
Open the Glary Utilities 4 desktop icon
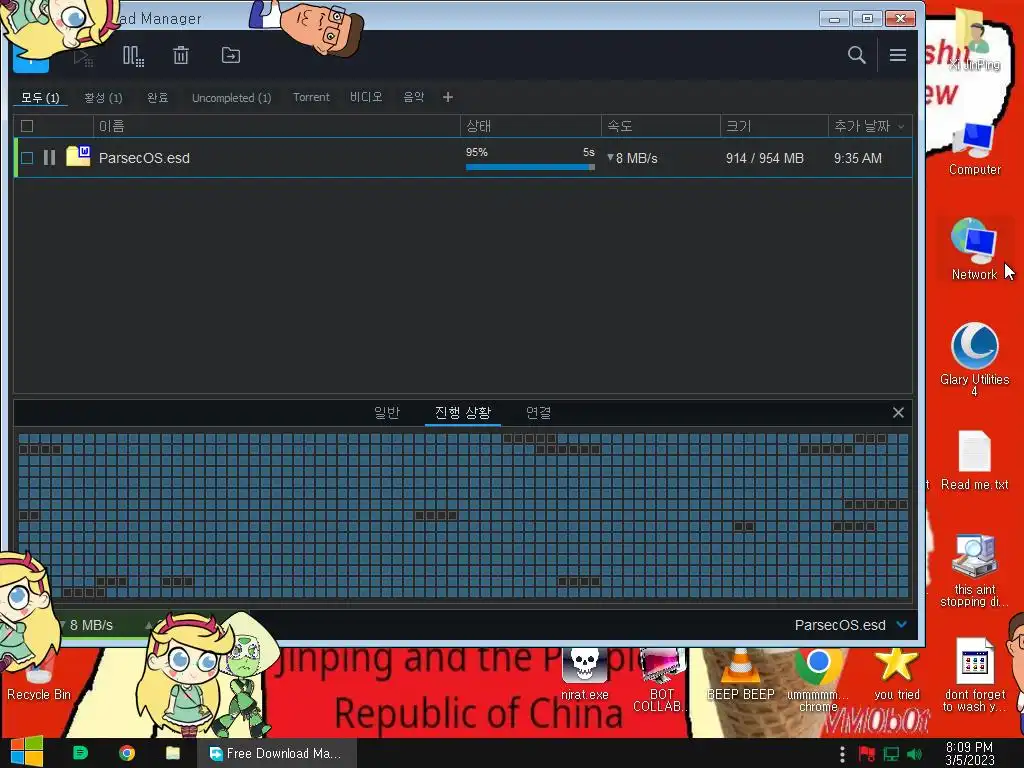(x=974, y=358)
